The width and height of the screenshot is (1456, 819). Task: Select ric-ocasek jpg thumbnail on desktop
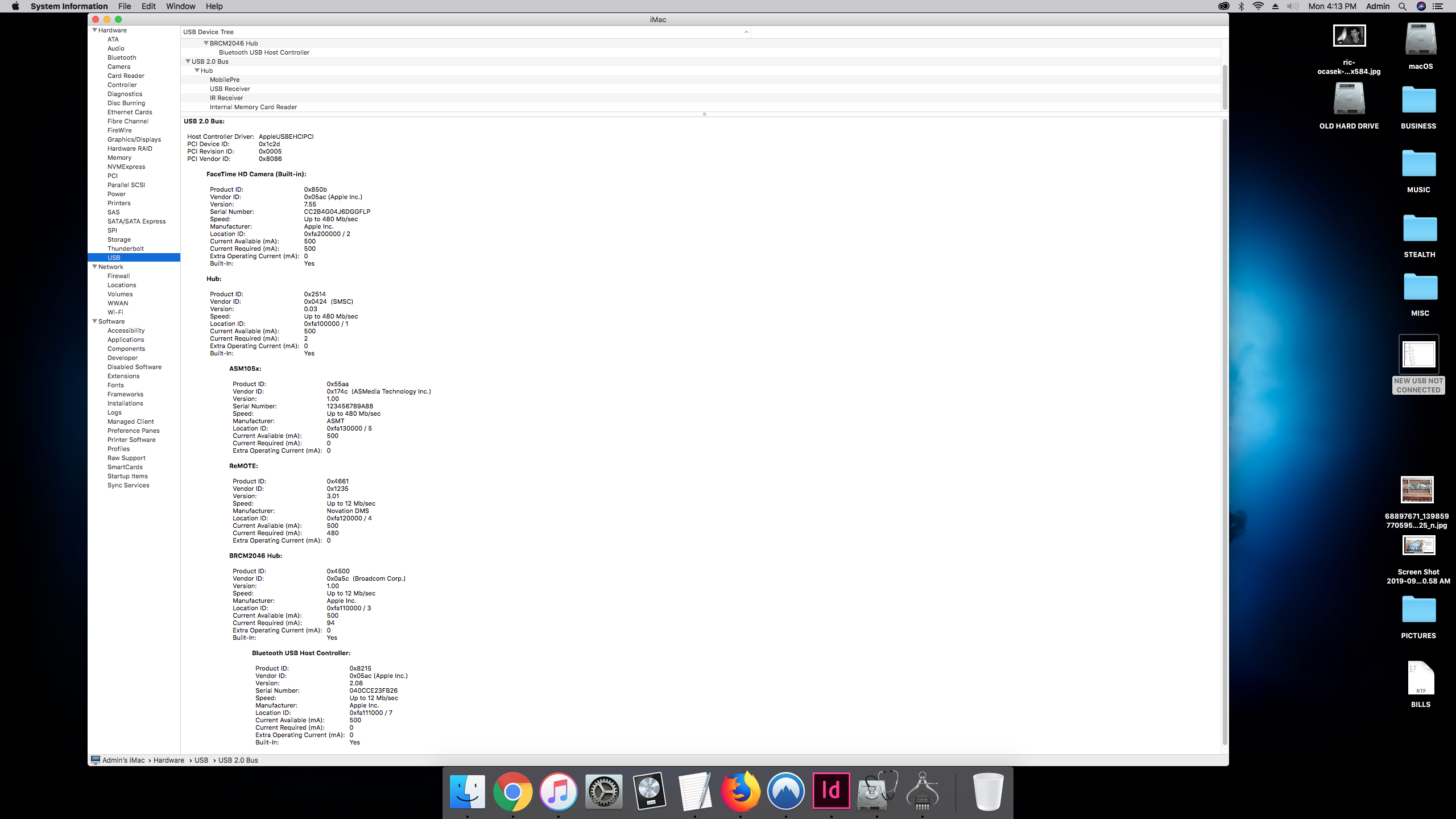point(1349,36)
